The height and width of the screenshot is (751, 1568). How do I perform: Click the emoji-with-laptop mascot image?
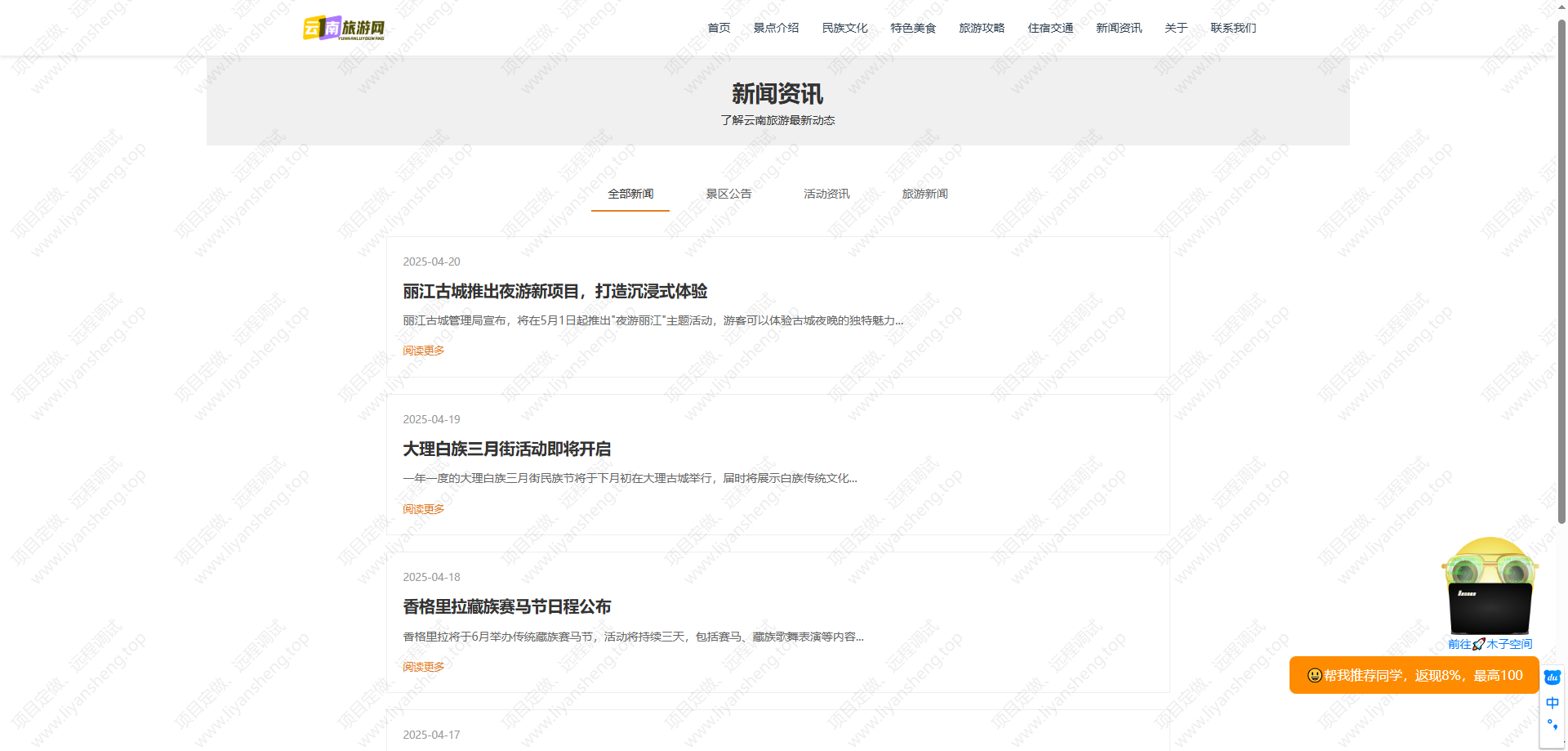pos(1490,586)
